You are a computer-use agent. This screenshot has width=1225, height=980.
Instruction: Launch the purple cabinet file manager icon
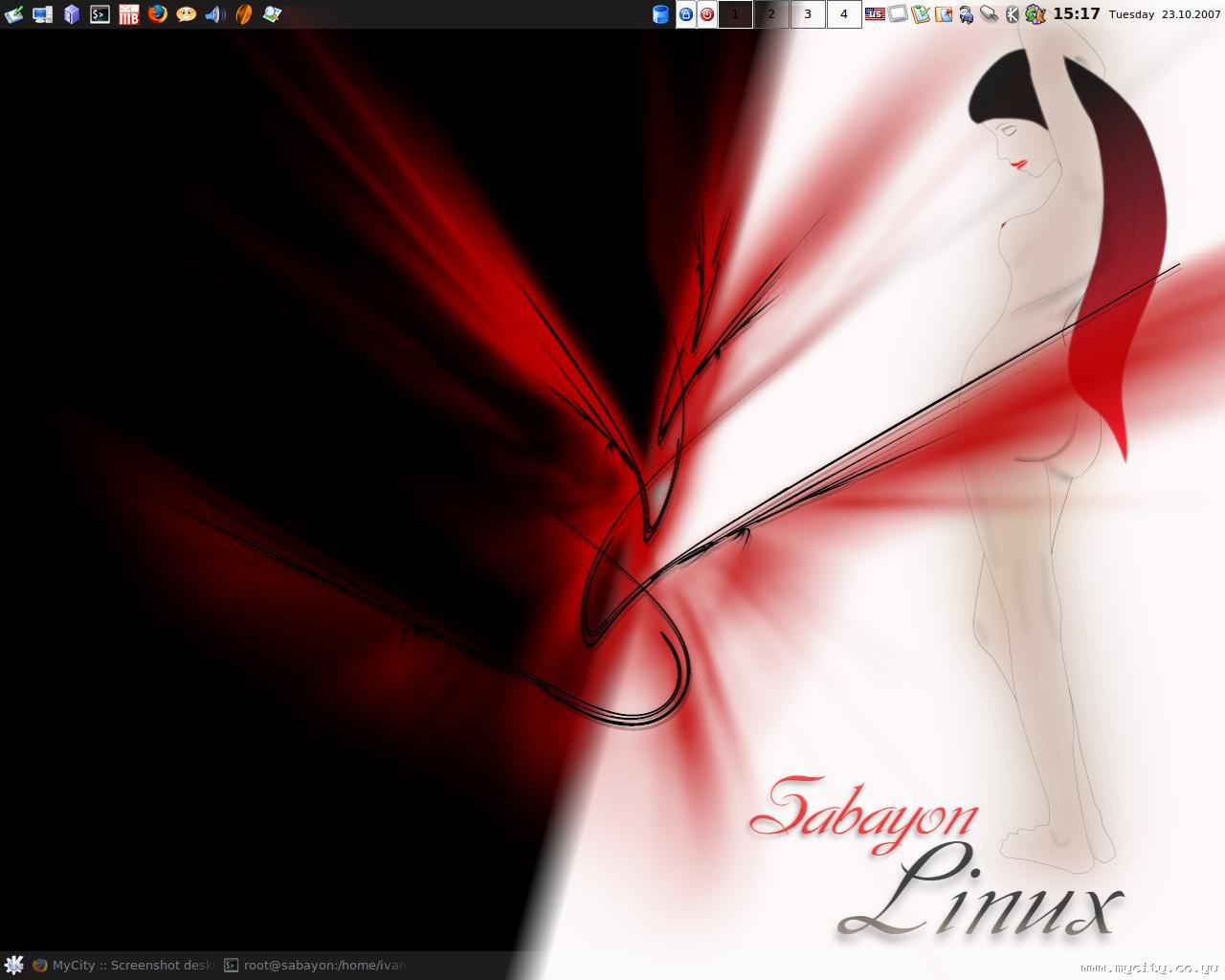[72, 14]
